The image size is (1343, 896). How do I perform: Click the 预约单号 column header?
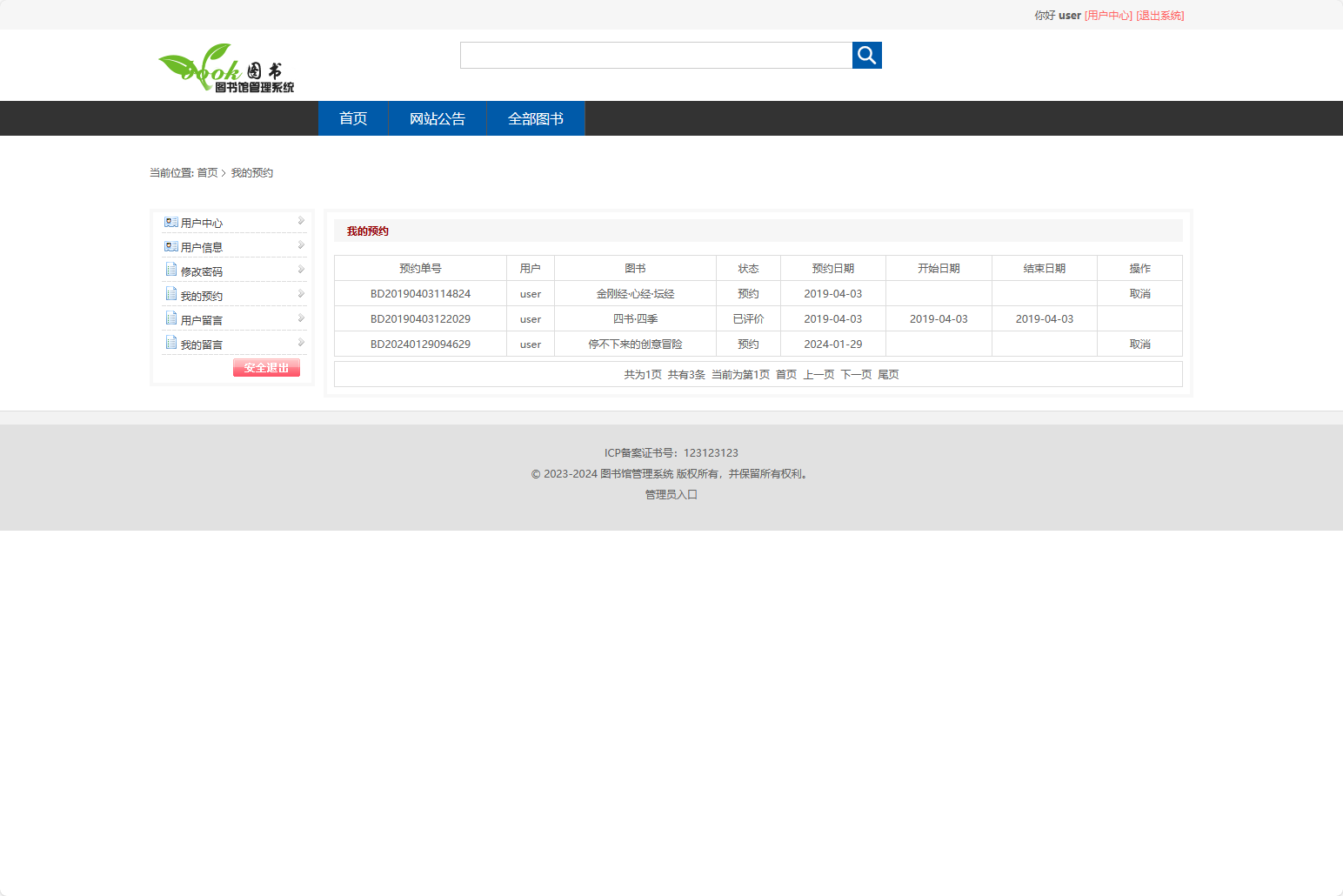point(420,269)
